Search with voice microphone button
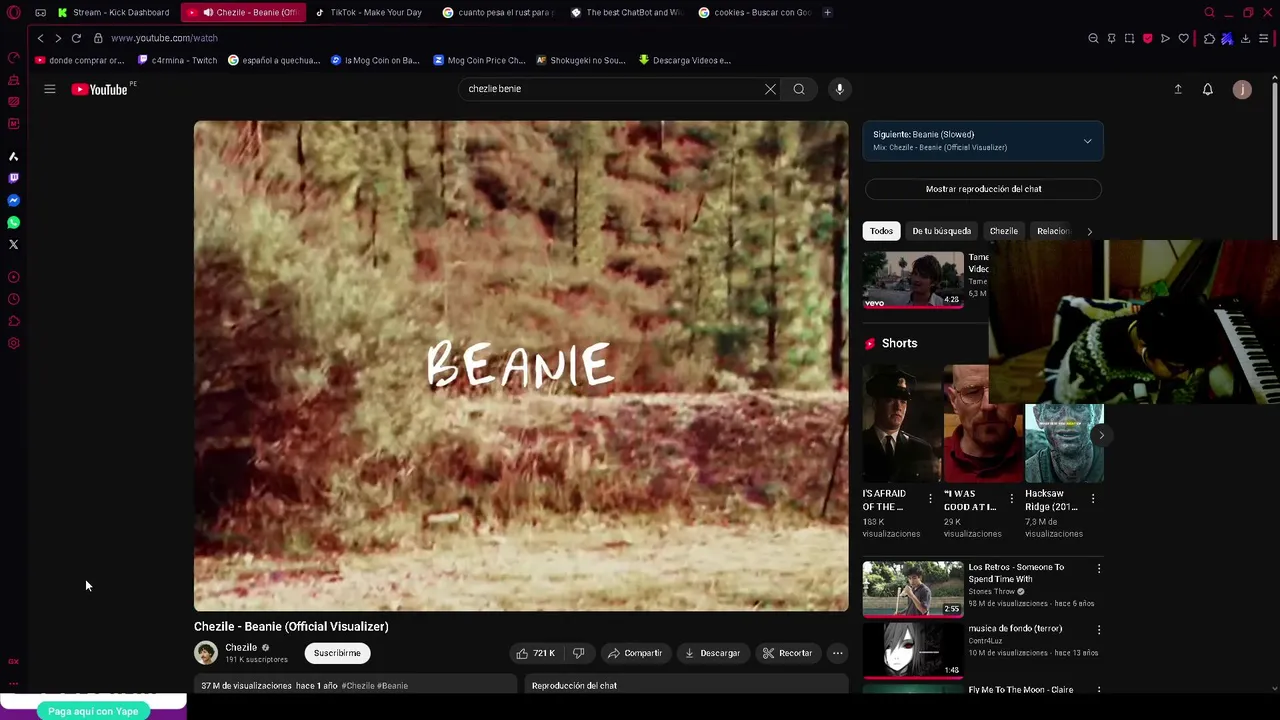The height and width of the screenshot is (720, 1280). [x=840, y=89]
